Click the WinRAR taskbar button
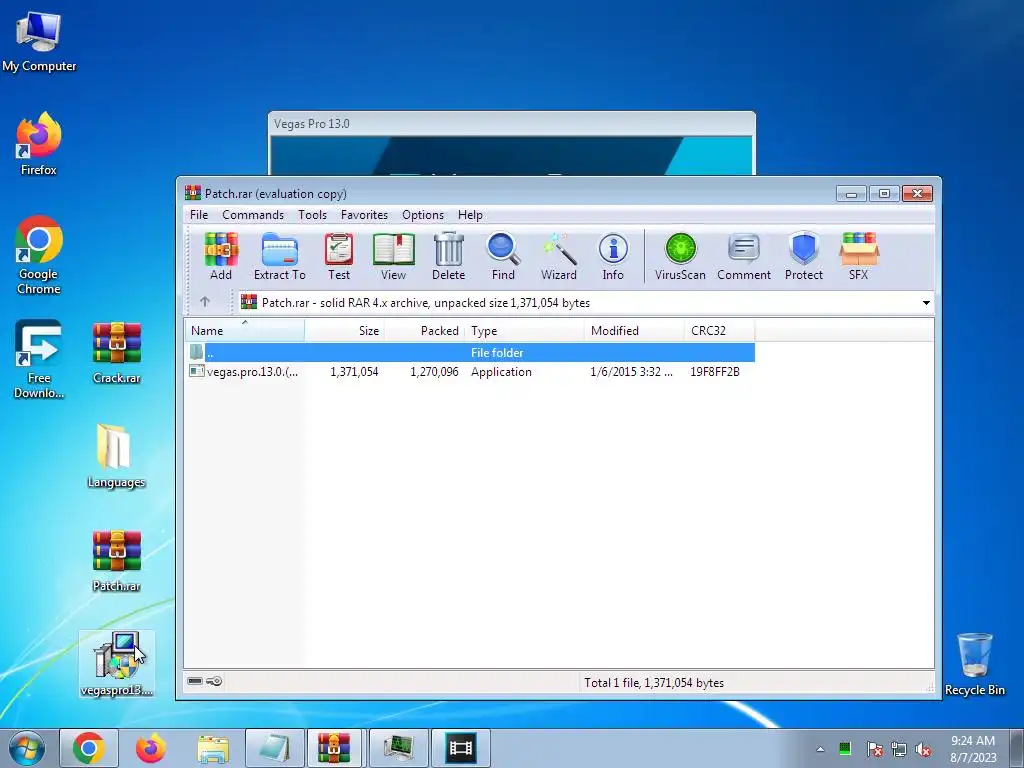The height and width of the screenshot is (768, 1024). pos(334,748)
